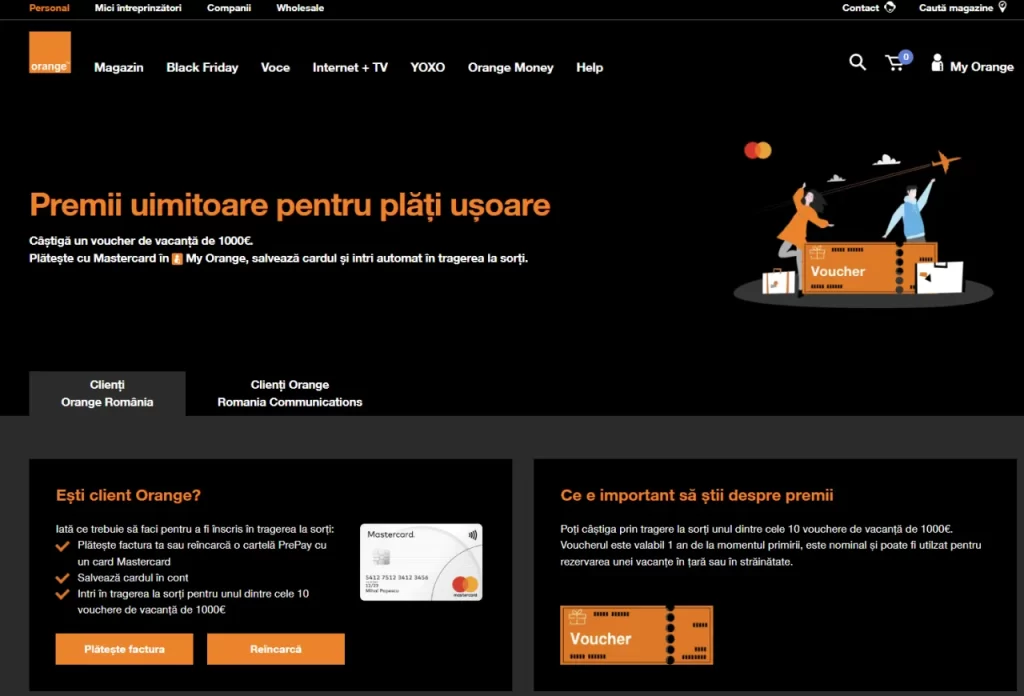Screen dimensions: 1024x696
Task: Click the chat bubble icon next to Contact
Action: [888, 8]
